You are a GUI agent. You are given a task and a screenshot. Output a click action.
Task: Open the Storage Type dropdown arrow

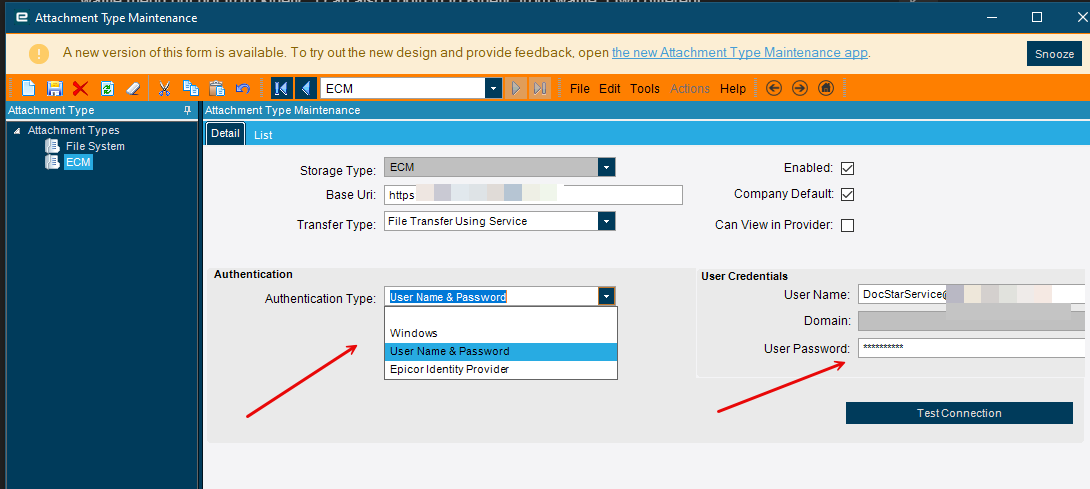(607, 168)
